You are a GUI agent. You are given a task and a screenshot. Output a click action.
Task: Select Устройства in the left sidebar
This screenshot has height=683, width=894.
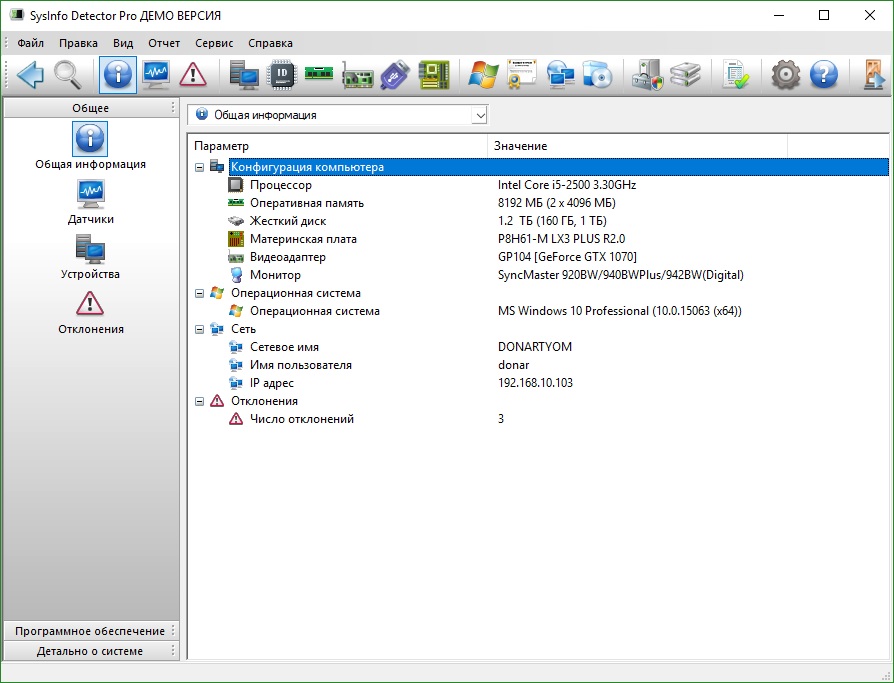pos(90,255)
